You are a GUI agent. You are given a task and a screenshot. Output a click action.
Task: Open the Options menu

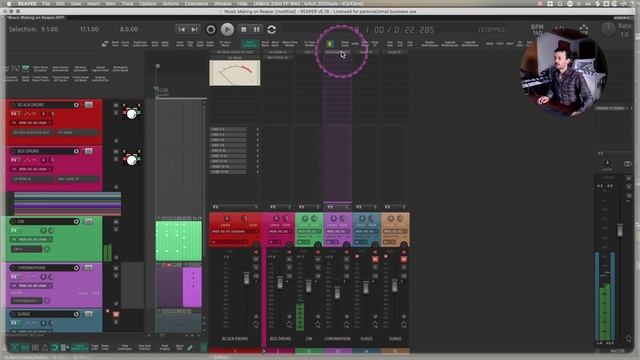click(148, 3)
